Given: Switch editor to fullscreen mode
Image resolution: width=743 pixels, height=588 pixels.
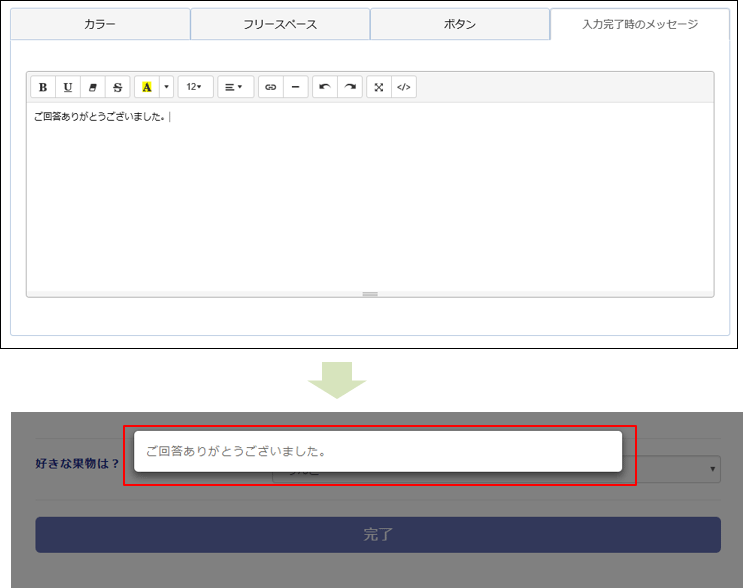Looking at the screenshot, I should point(379,87).
